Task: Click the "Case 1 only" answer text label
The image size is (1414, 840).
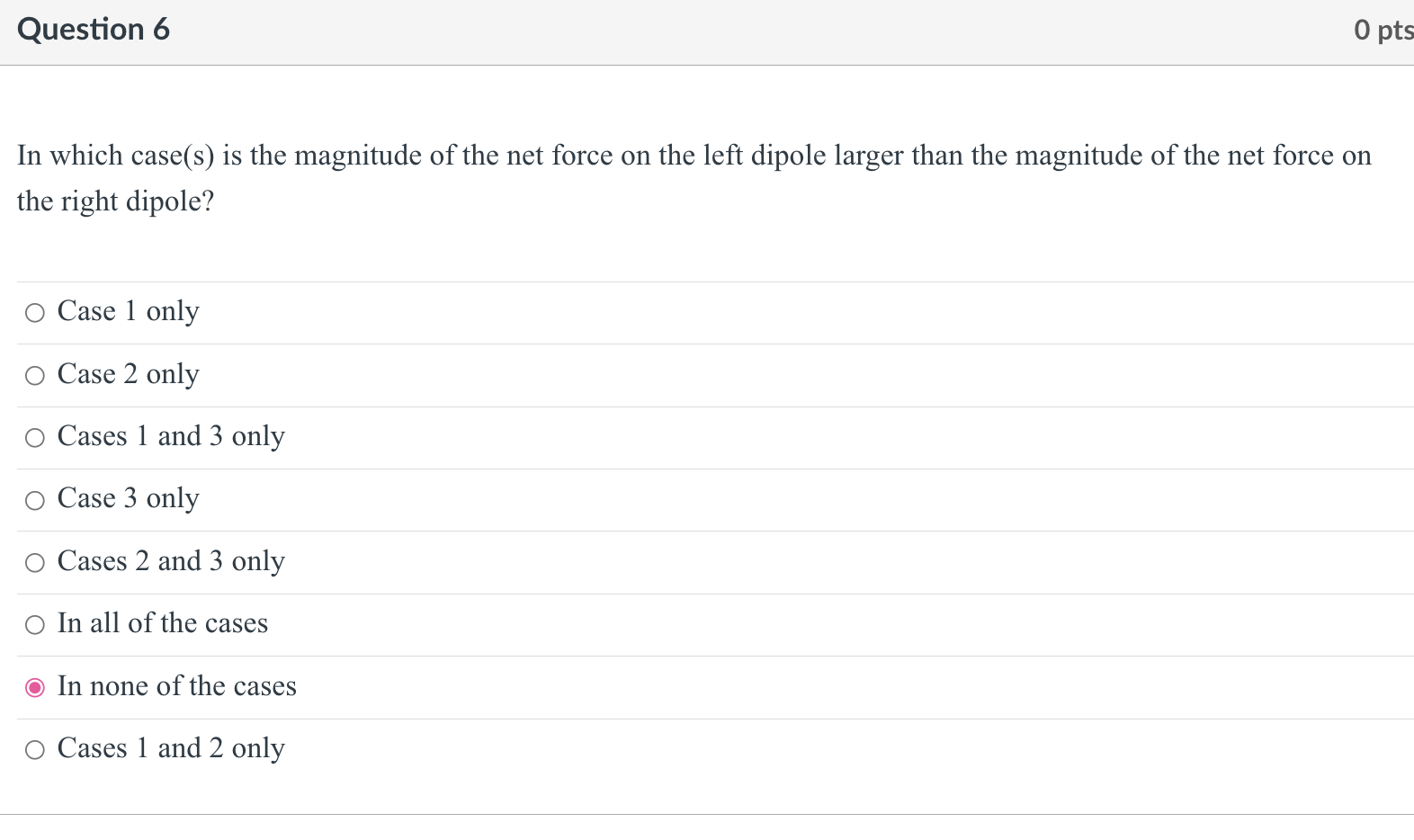Action: point(128,312)
